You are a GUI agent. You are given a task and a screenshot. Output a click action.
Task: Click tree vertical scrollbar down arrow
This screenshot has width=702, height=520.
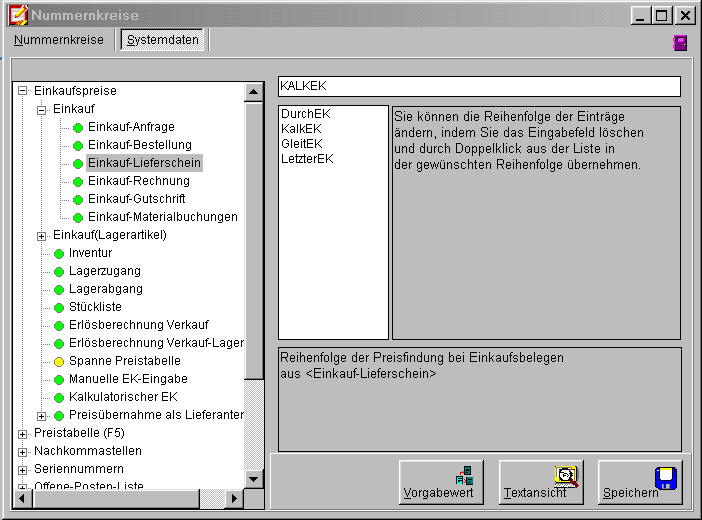[254, 479]
